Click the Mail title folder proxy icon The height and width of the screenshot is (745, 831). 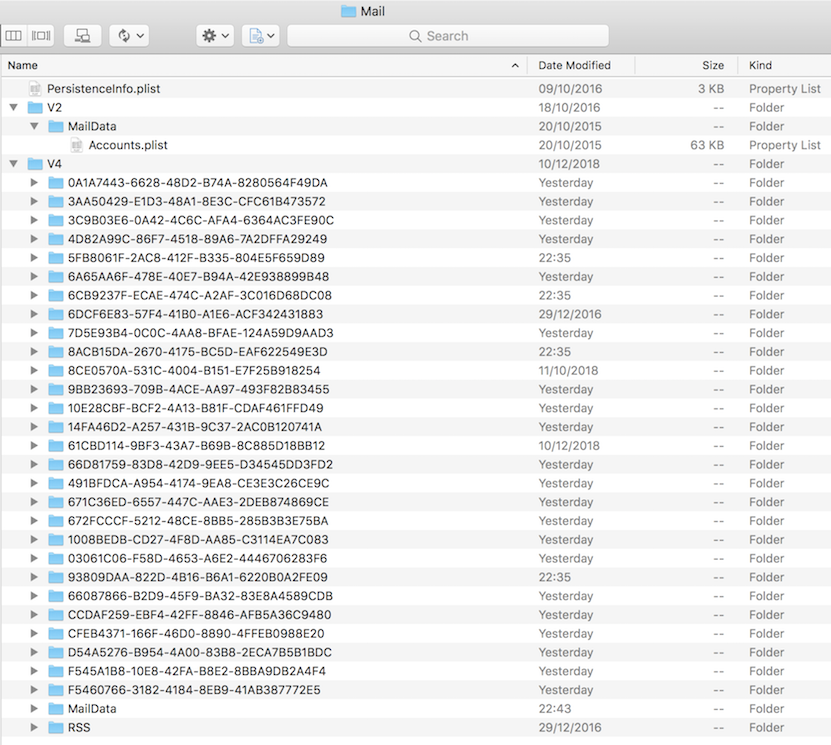click(x=348, y=11)
